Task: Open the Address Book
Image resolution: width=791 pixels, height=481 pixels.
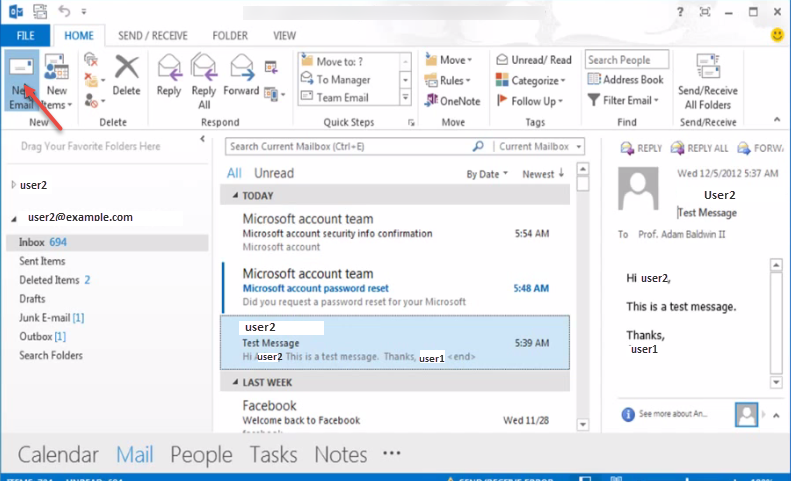Action: click(625, 80)
